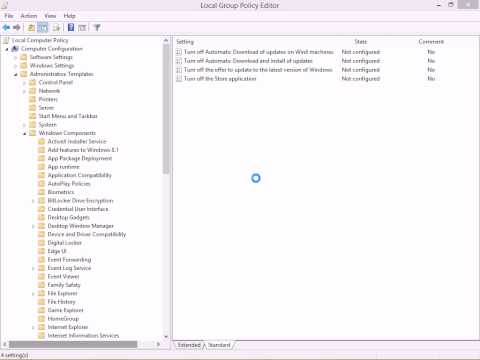
Task: Open the Action menu
Action: click(x=29, y=16)
